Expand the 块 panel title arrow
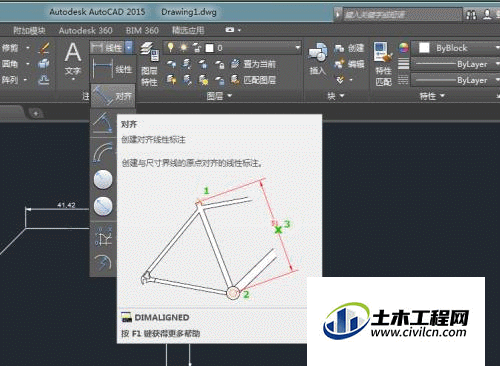This screenshot has height=366, width=500. (x=342, y=96)
